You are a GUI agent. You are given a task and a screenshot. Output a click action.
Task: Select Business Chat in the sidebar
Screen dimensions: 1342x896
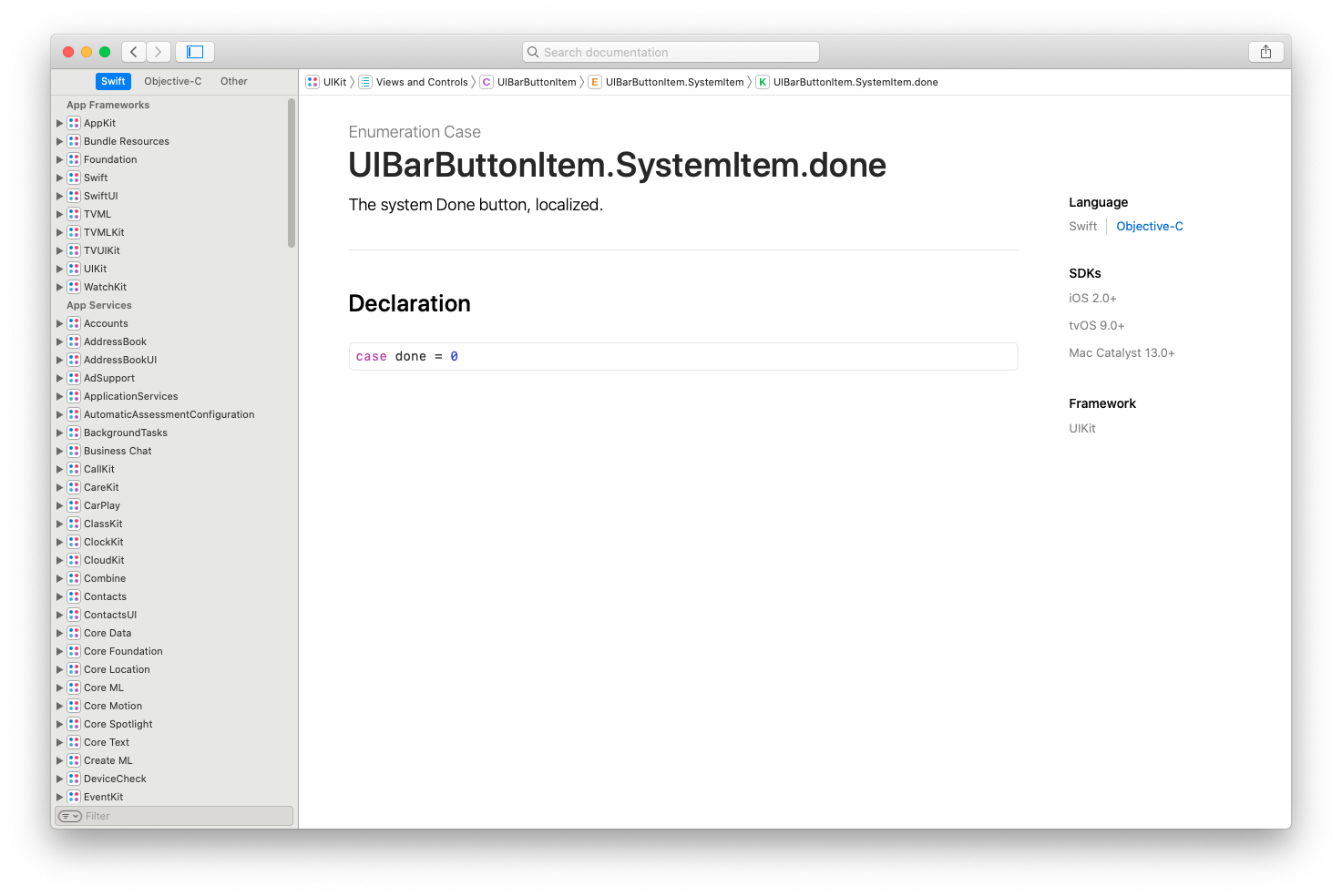(118, 451)
